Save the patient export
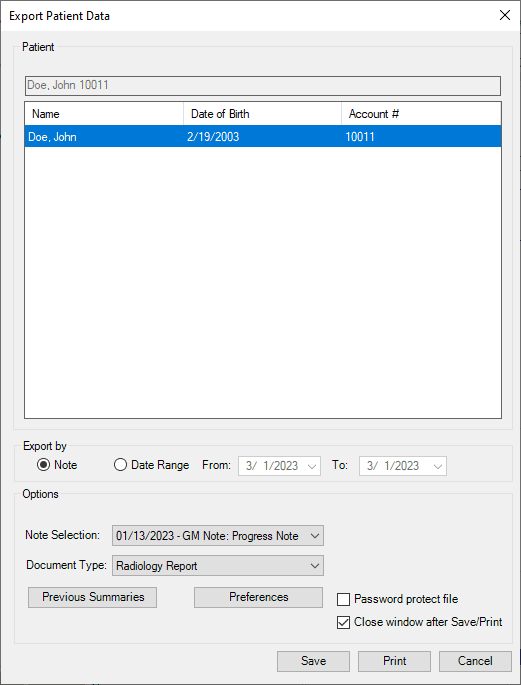The height and width of the screenshot is (685, 521). [314, 661]
